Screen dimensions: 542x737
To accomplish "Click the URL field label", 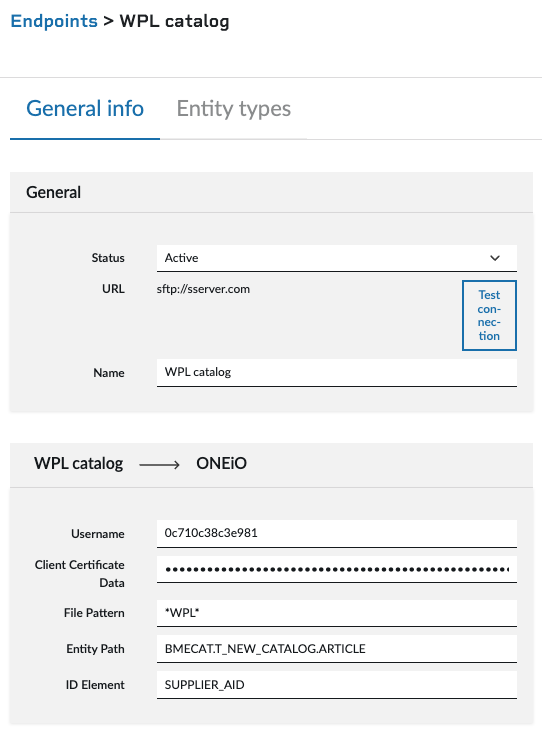I will point(113,289).
